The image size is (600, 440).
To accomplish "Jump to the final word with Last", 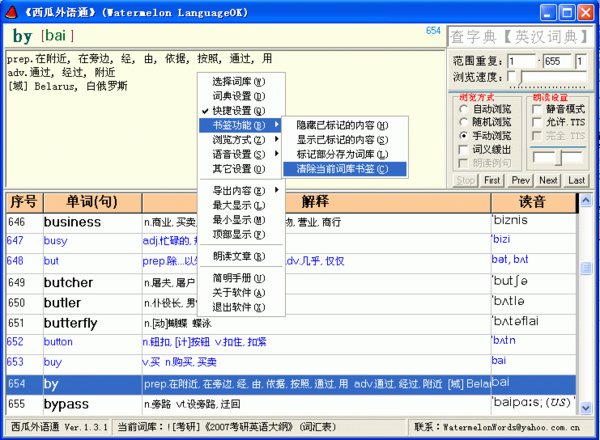I will tap(575, 180).
